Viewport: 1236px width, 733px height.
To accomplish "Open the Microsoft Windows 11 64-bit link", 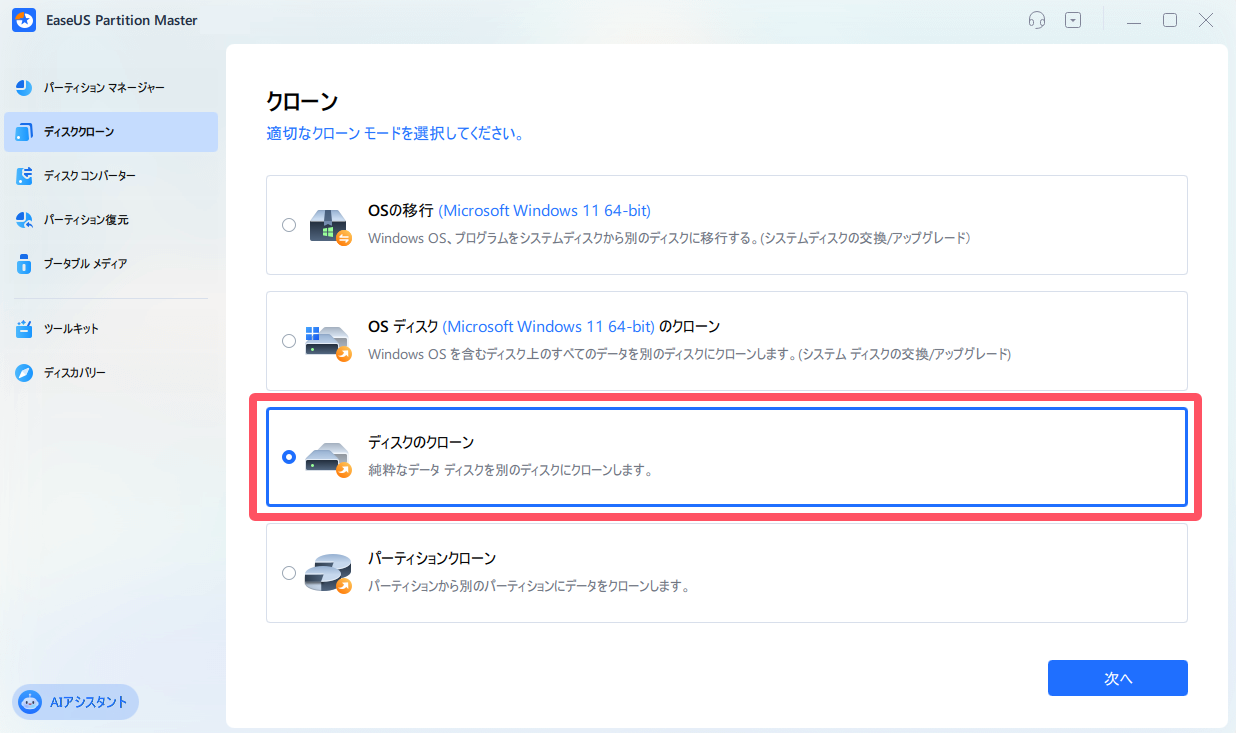I will coord(545,210).
